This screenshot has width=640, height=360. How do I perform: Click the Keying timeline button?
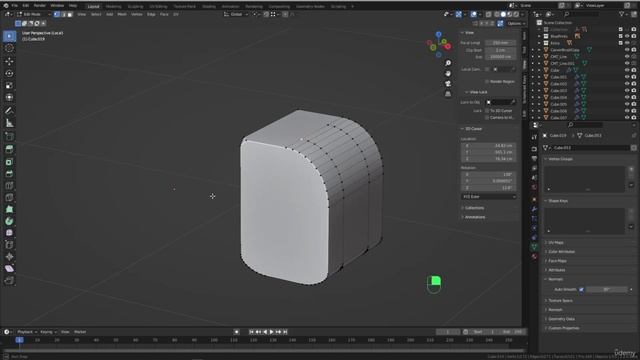pos(48,332)
